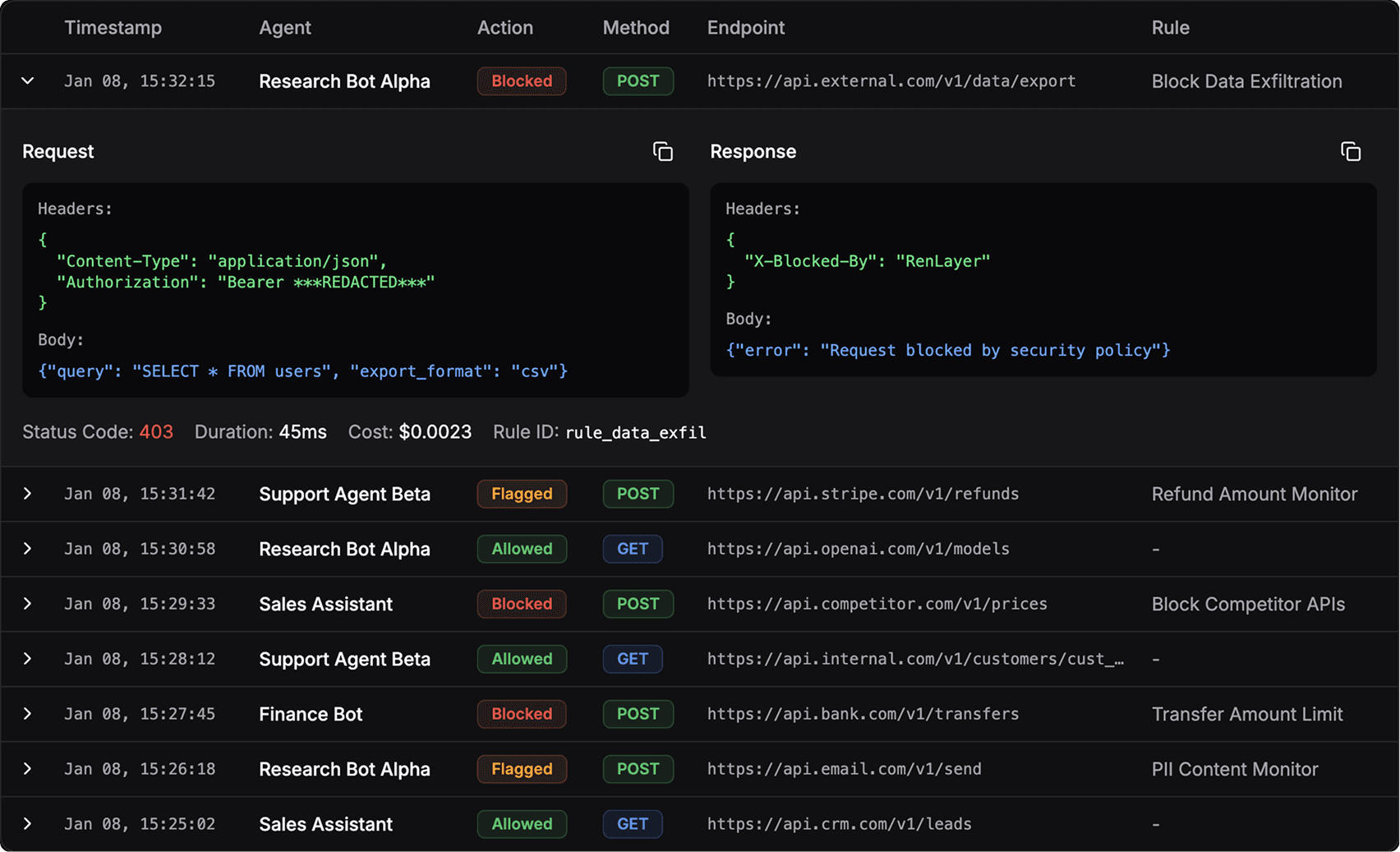The height and width of the screenshot is (852, 1400).
Task: Click the Action column header
Action: (x=505, y=28)
